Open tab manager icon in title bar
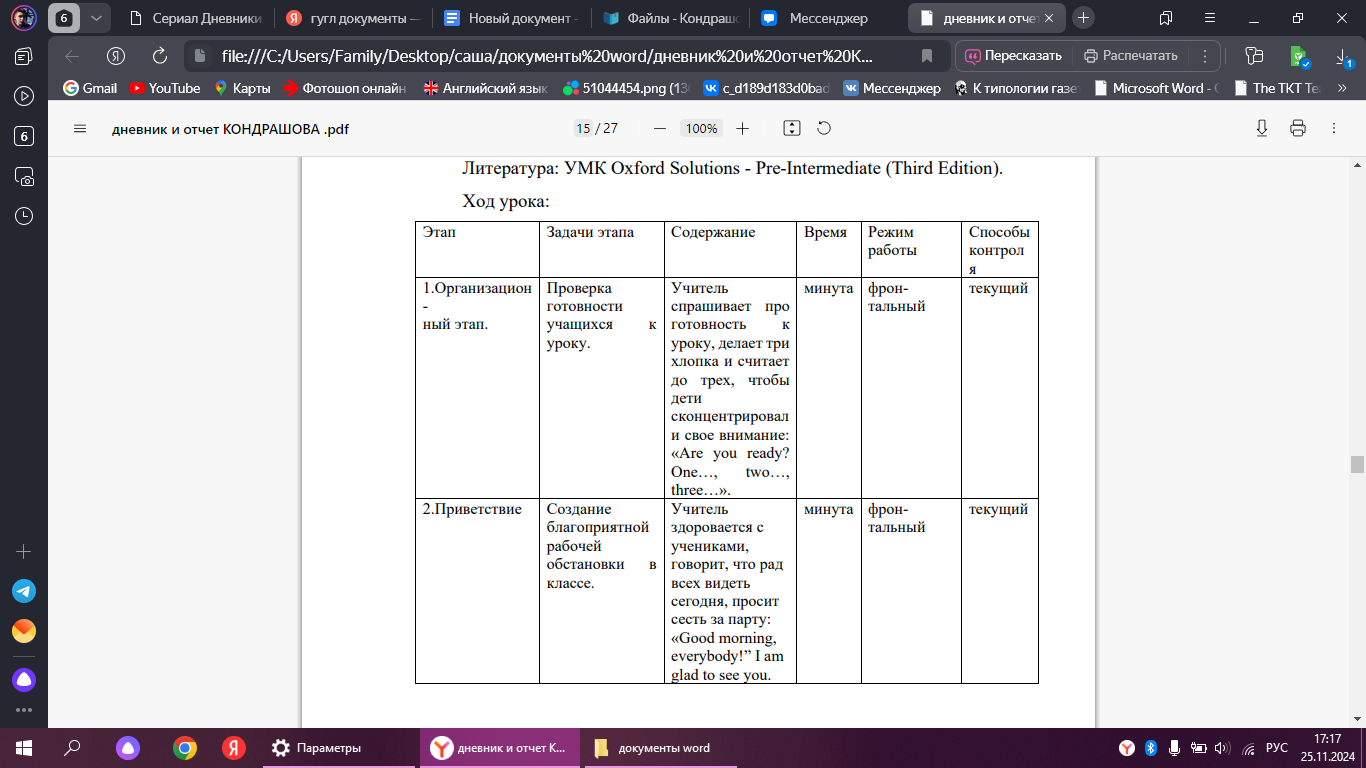 [x=1166, y=18]
